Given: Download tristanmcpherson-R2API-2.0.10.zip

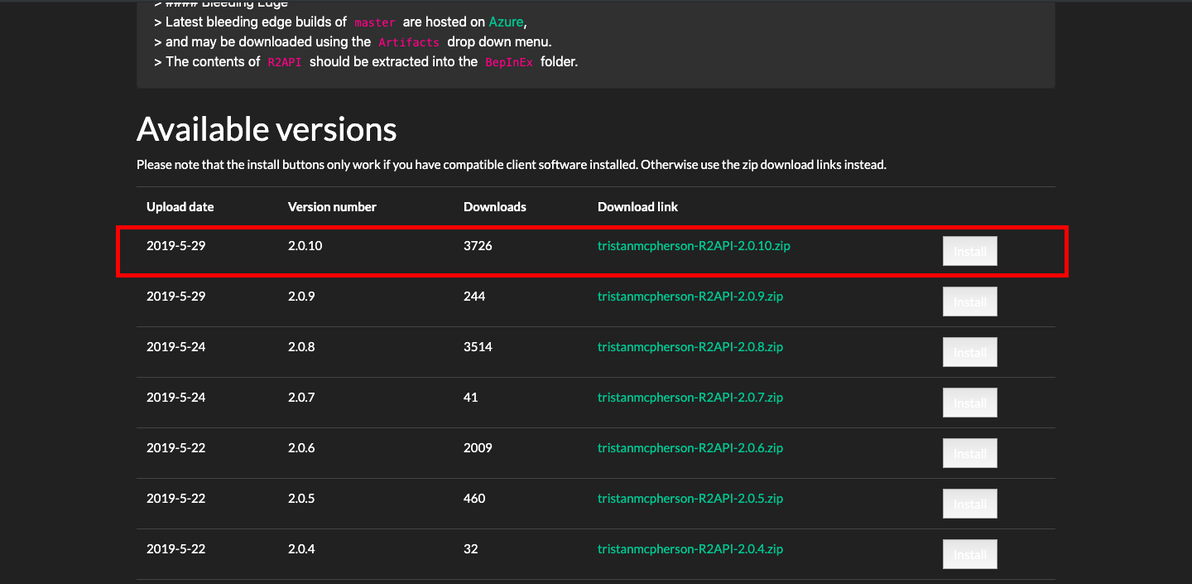Looking at the screenshot, I should pyautogui.click(x=693, y=246).
